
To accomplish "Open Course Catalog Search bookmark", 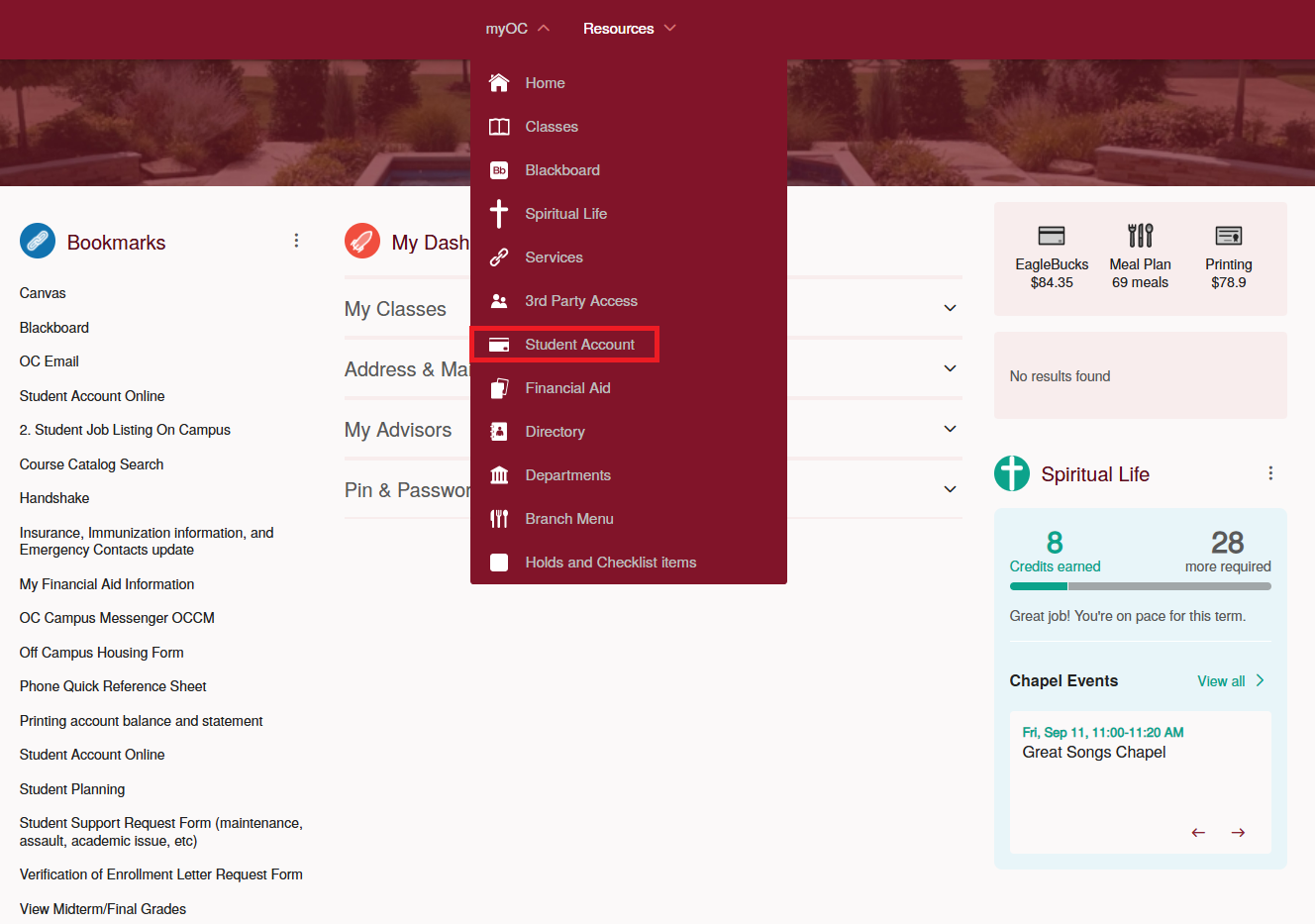I will click(92, 464).
